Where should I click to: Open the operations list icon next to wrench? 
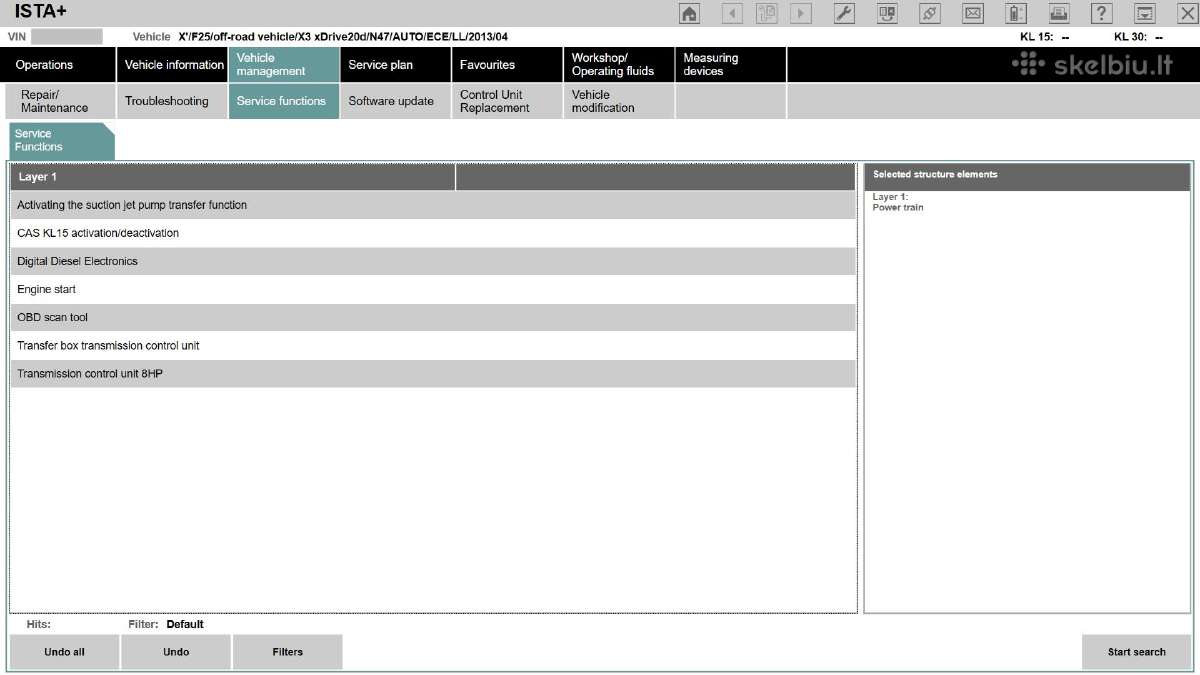[887, 13]
